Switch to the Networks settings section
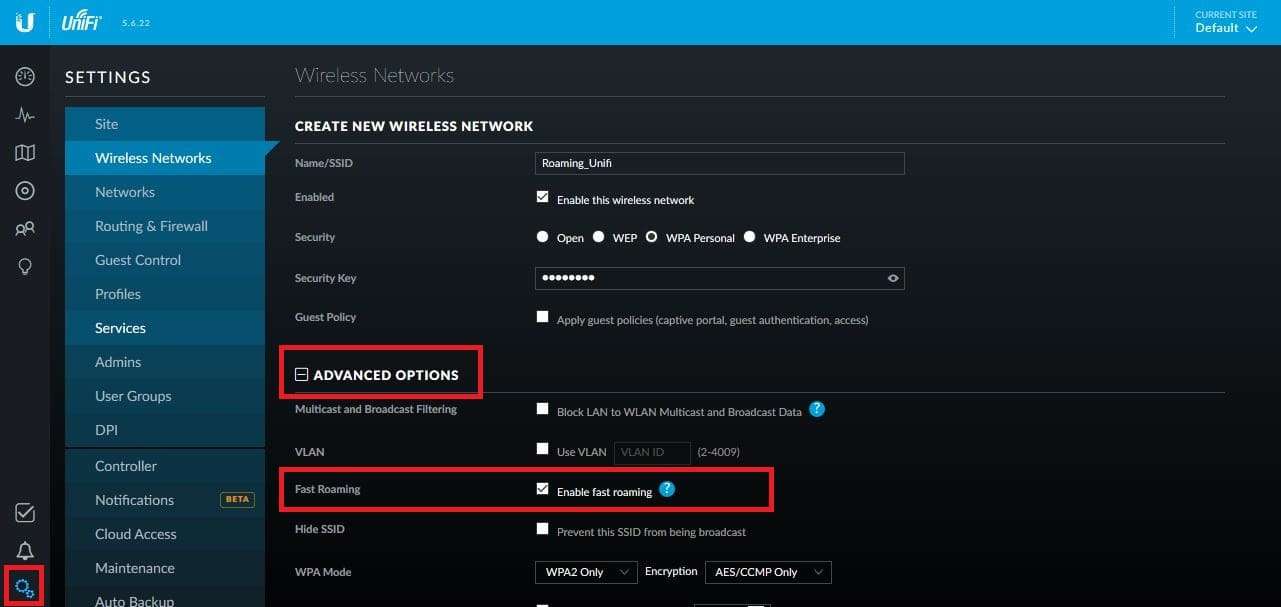Screen dimensions: 1281x607 pos(125,192)
